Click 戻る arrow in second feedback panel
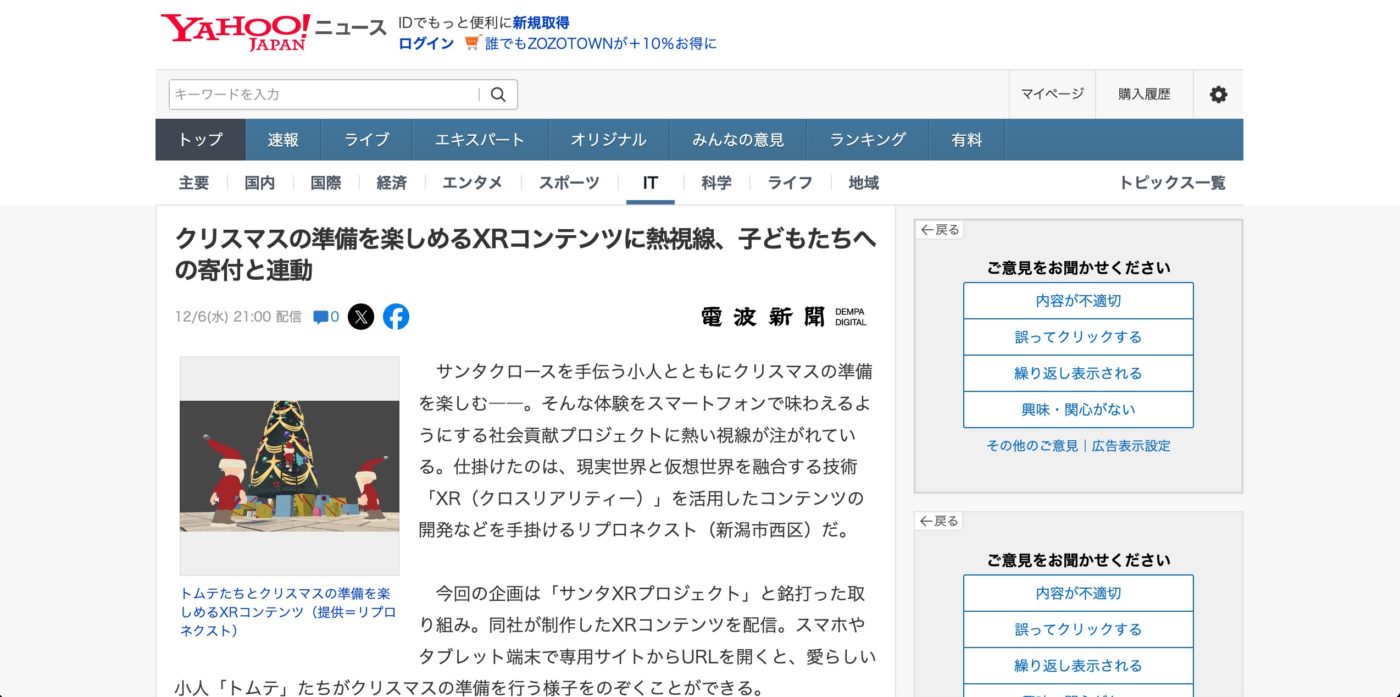Screen dimensions: 1400x697 pyautogui.click(x=940, y=521)
